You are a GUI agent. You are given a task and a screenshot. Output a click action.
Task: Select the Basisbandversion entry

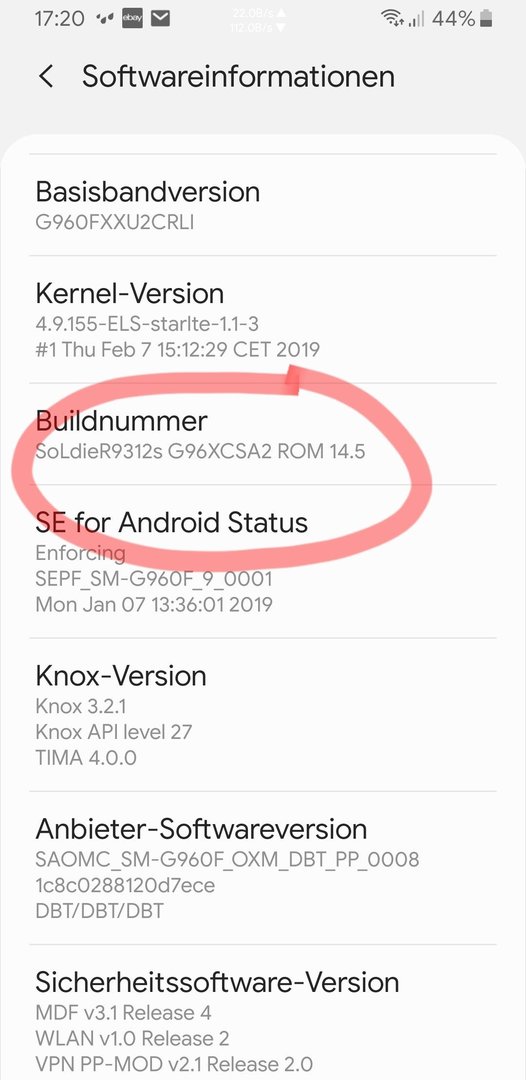tap(263, 205)
